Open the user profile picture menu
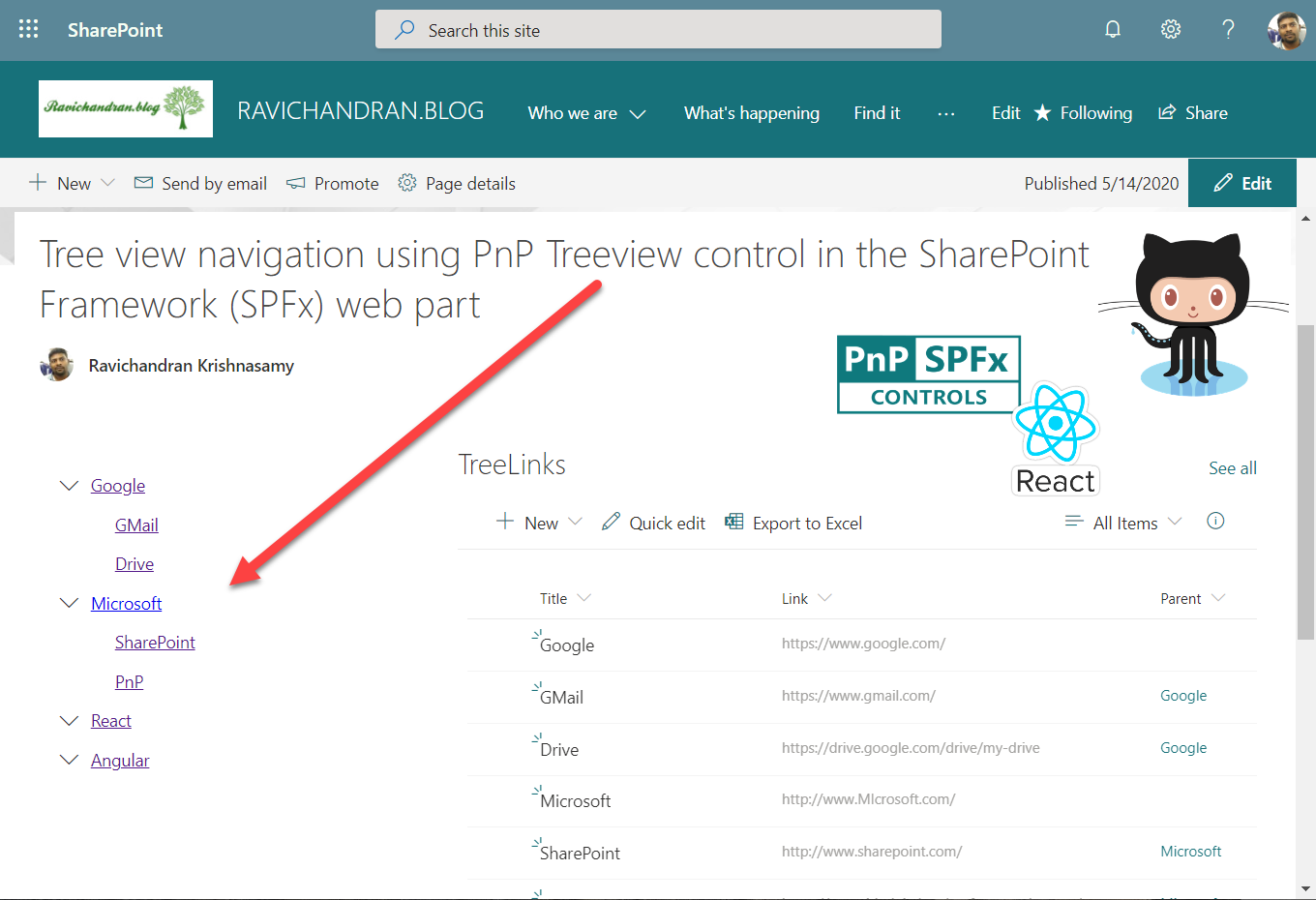Image resolution: width=1316 pixels, height=900 pixels. click(1286, 30)
